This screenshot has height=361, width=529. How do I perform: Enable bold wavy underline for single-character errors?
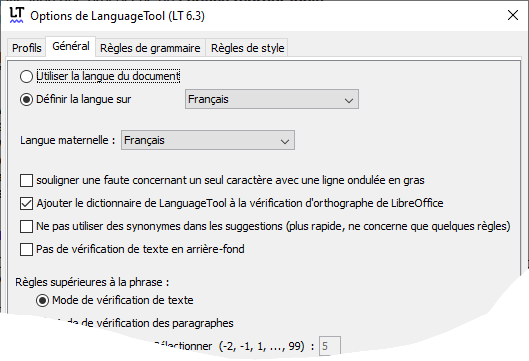[x=26, y=180]
